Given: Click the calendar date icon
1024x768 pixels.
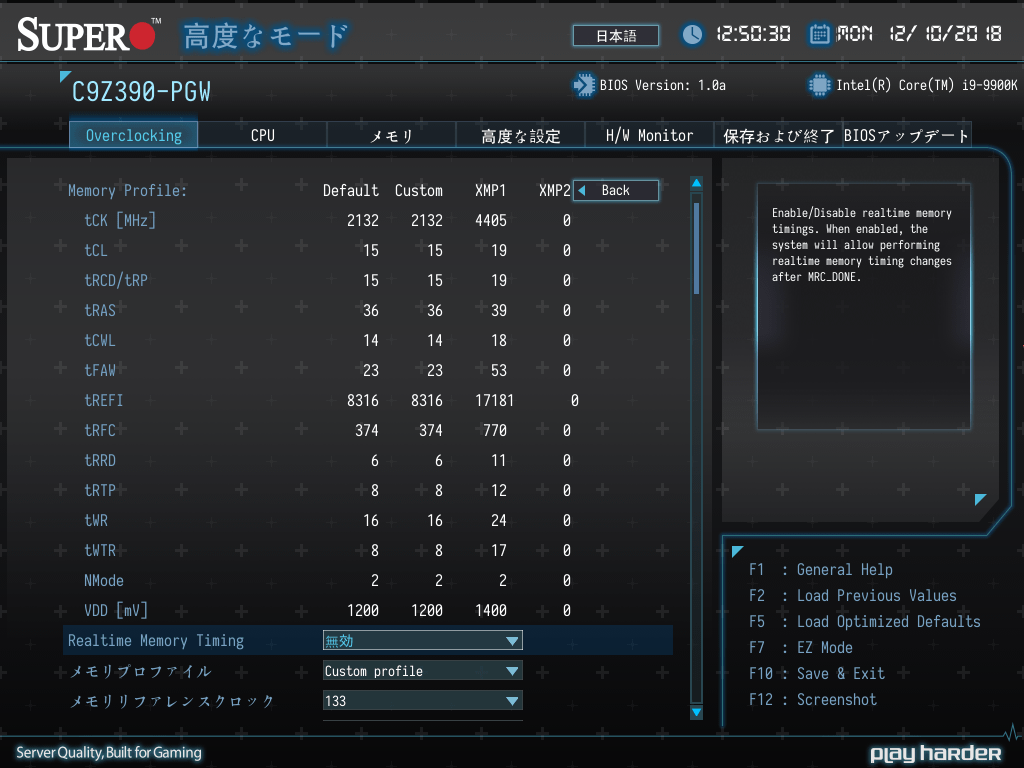Looking at the screenshot, I should tap(819, 34).
